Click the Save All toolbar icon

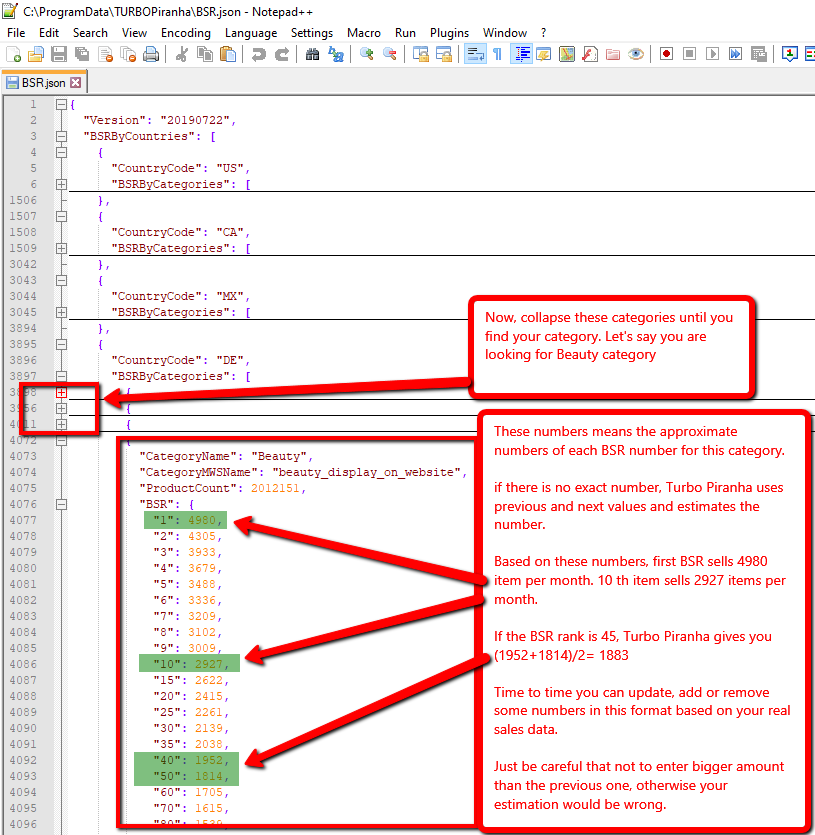point(82,54)
